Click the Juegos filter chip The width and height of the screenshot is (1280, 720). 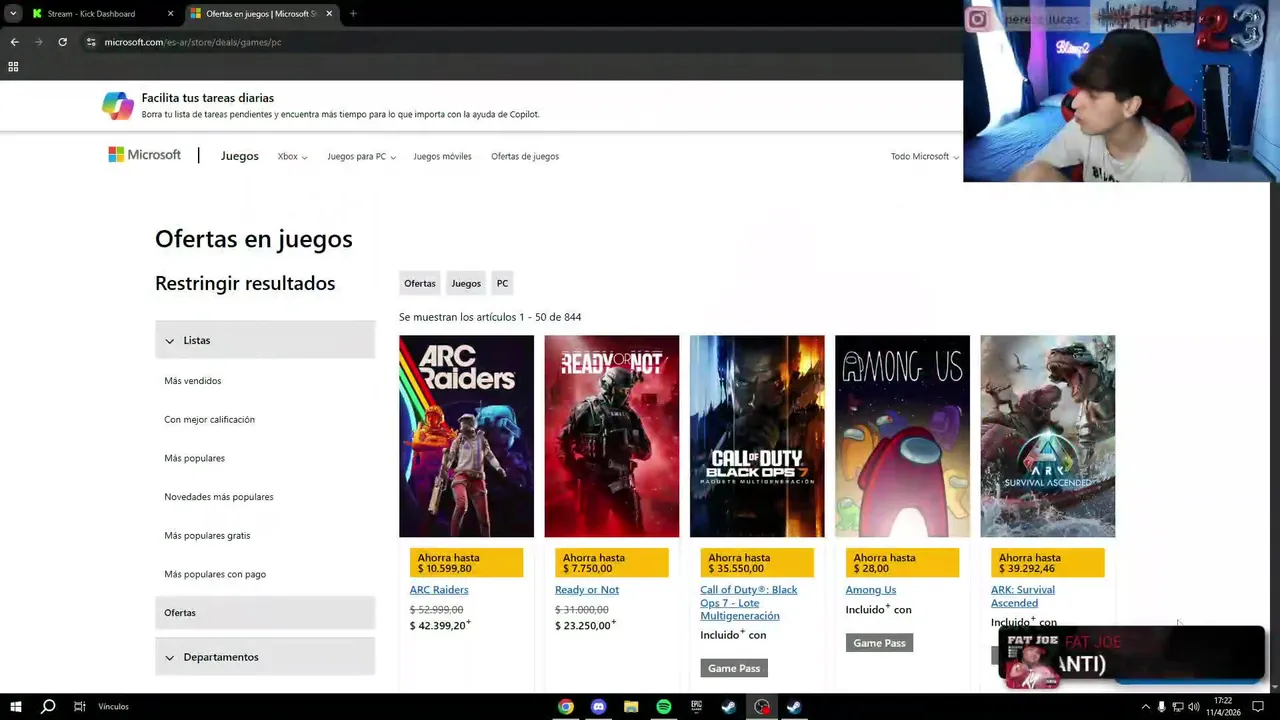click(x=466, y=283)
